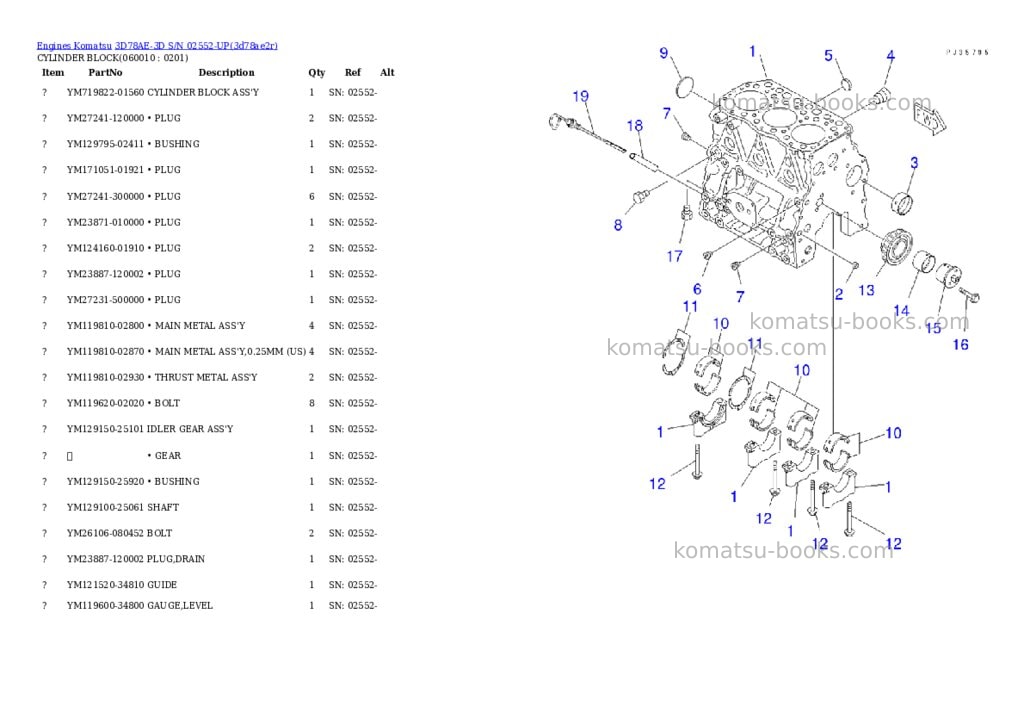
Task: Click callout number 18 in diagram
Action: tap(635, 125)
